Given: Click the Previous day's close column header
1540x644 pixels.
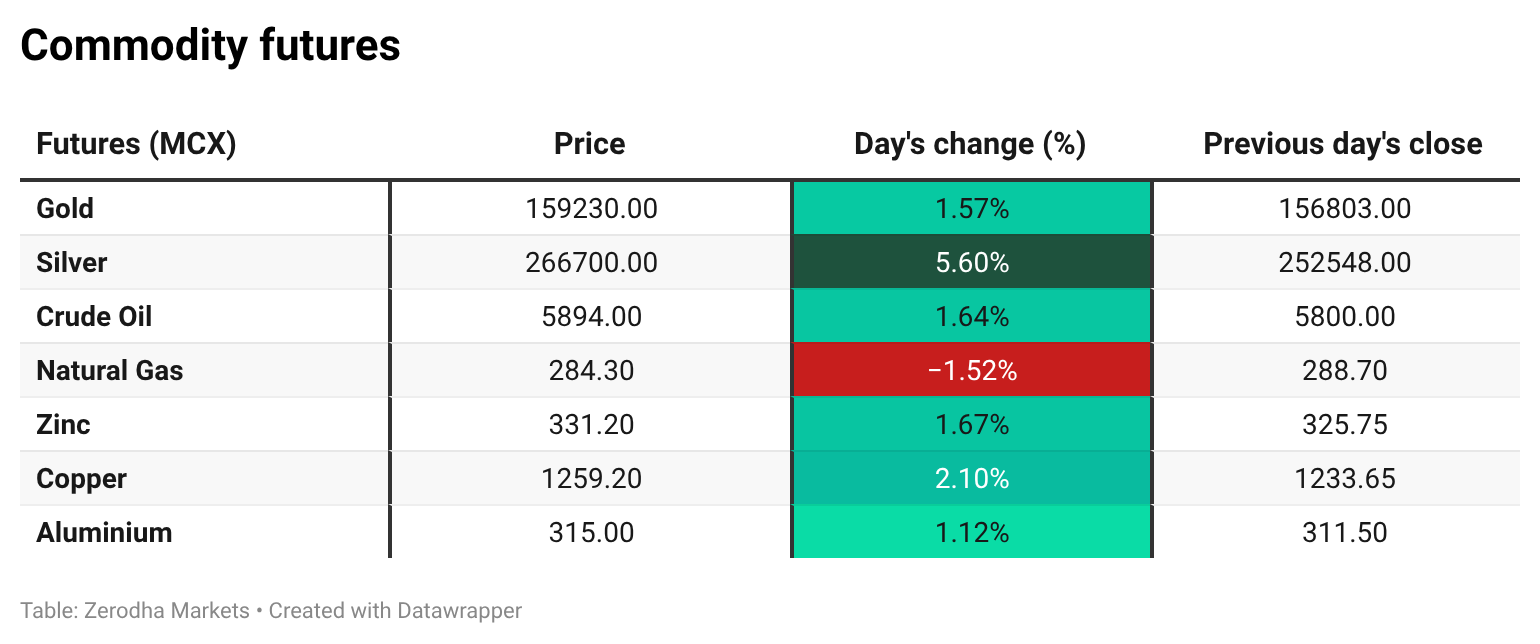Looking at the screenshot, I should 1342,144.
